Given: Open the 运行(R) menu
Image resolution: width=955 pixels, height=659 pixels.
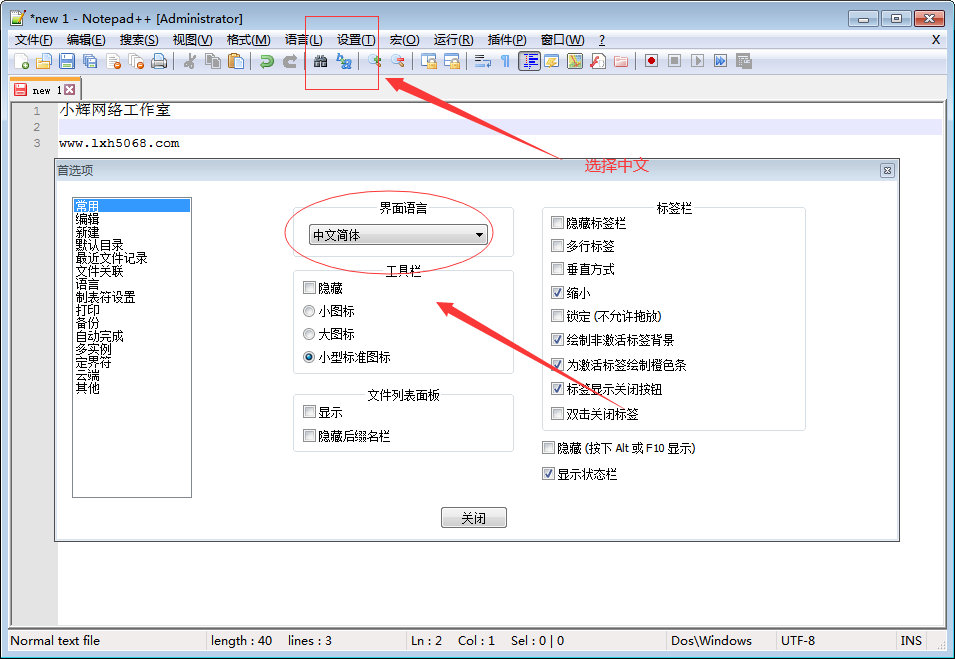Looking at the screenshot, I should [x=453, y=40].
